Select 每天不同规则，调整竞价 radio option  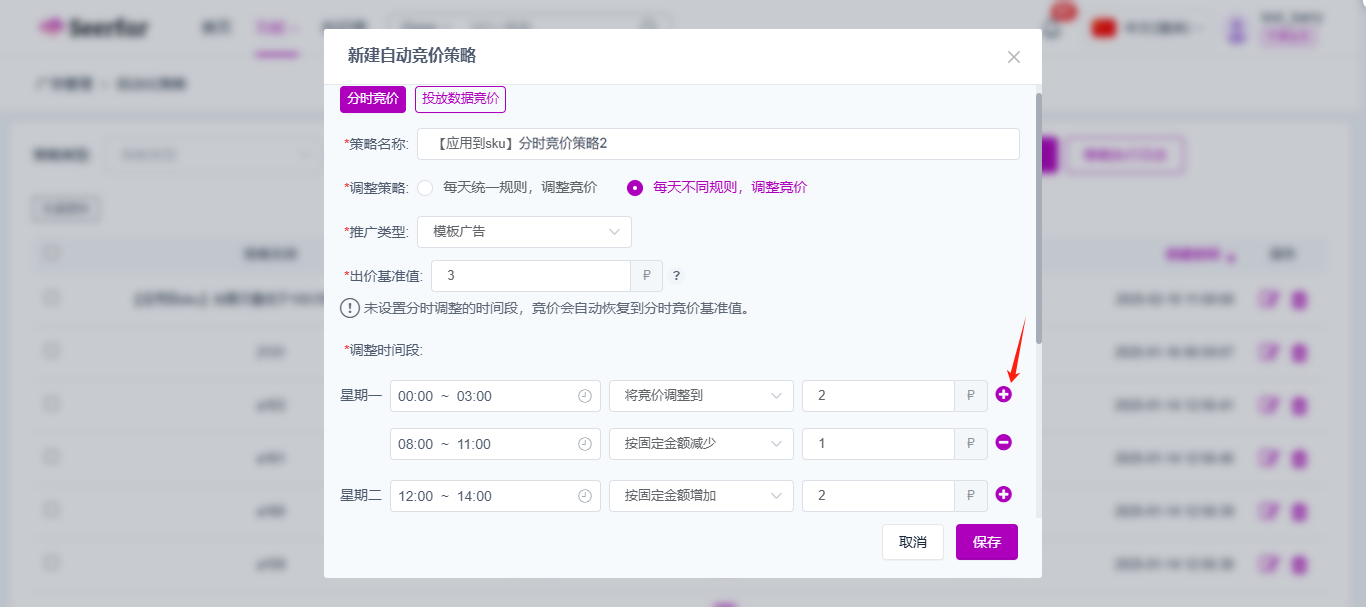click(634, 188)
